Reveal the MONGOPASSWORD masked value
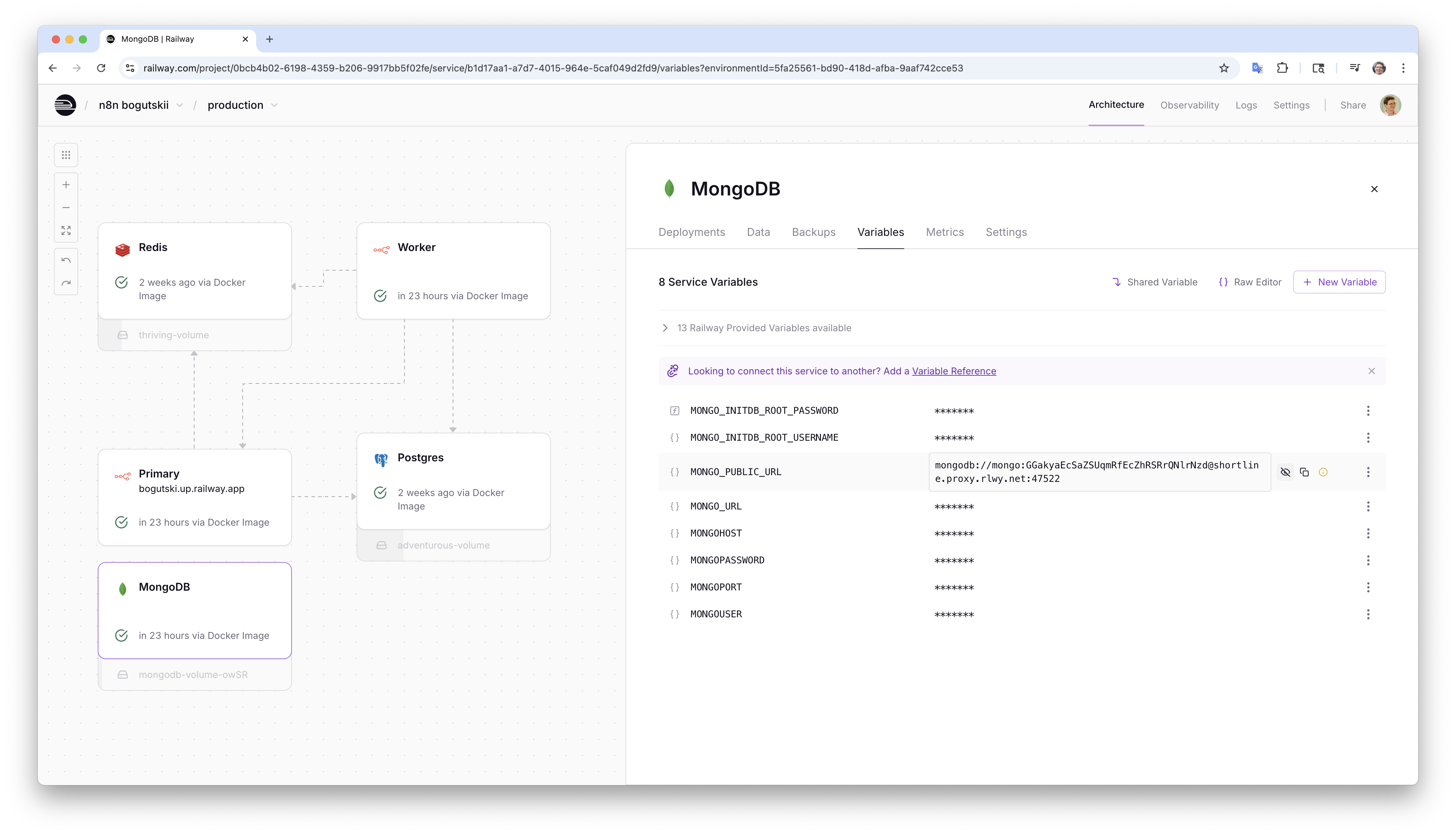This screenshot has height=835, width=1456. [954, 561]
